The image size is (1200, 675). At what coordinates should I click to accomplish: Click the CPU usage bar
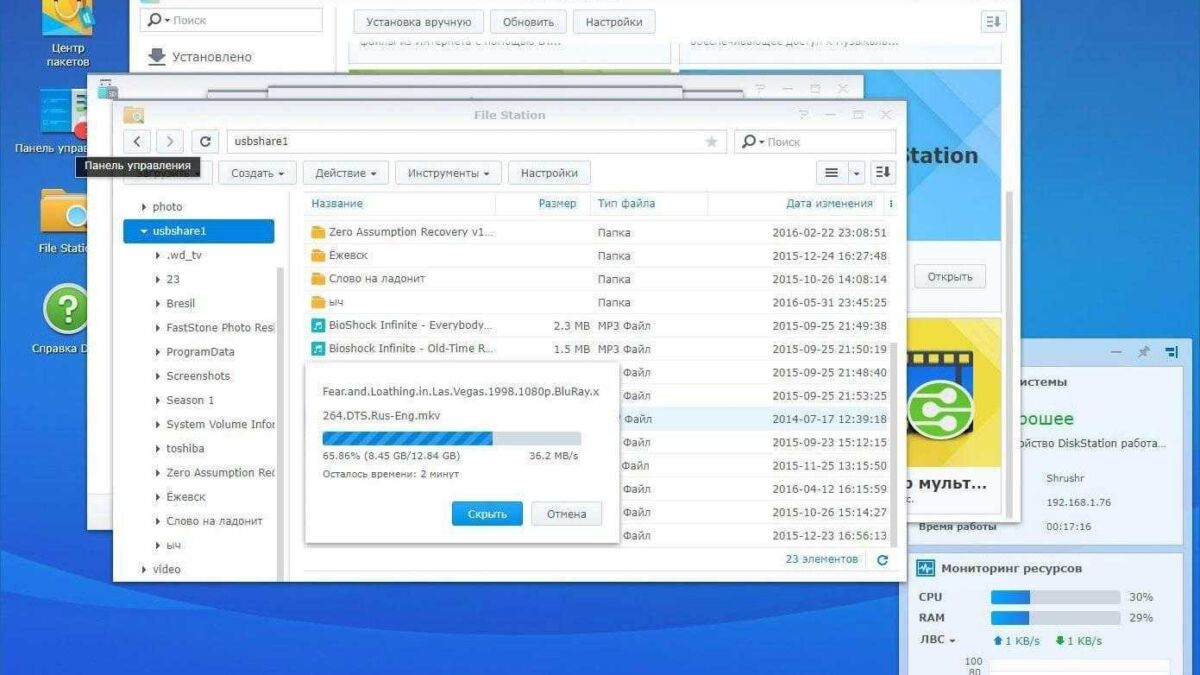1055,597
